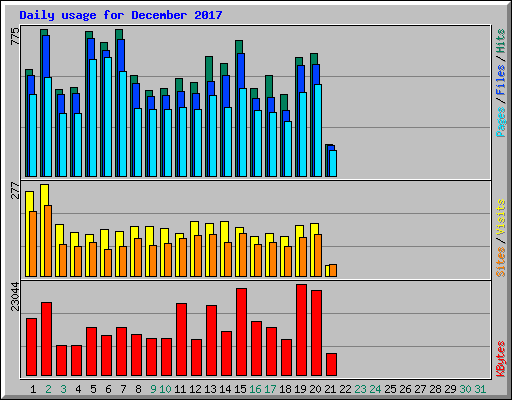Viewport: 512px width, 400px height.
Task: Click day label 3 on the x-axis
Action: pos(63,389)
